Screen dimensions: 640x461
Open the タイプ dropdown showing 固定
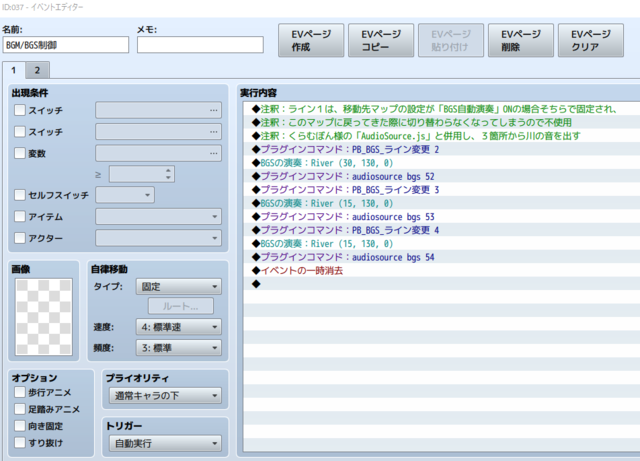(x=179, y=287)
